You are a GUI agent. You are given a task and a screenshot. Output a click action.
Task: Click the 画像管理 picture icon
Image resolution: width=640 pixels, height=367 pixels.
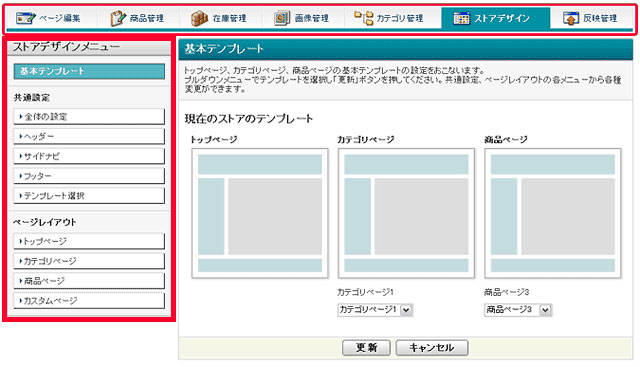(x=282, y=18)
